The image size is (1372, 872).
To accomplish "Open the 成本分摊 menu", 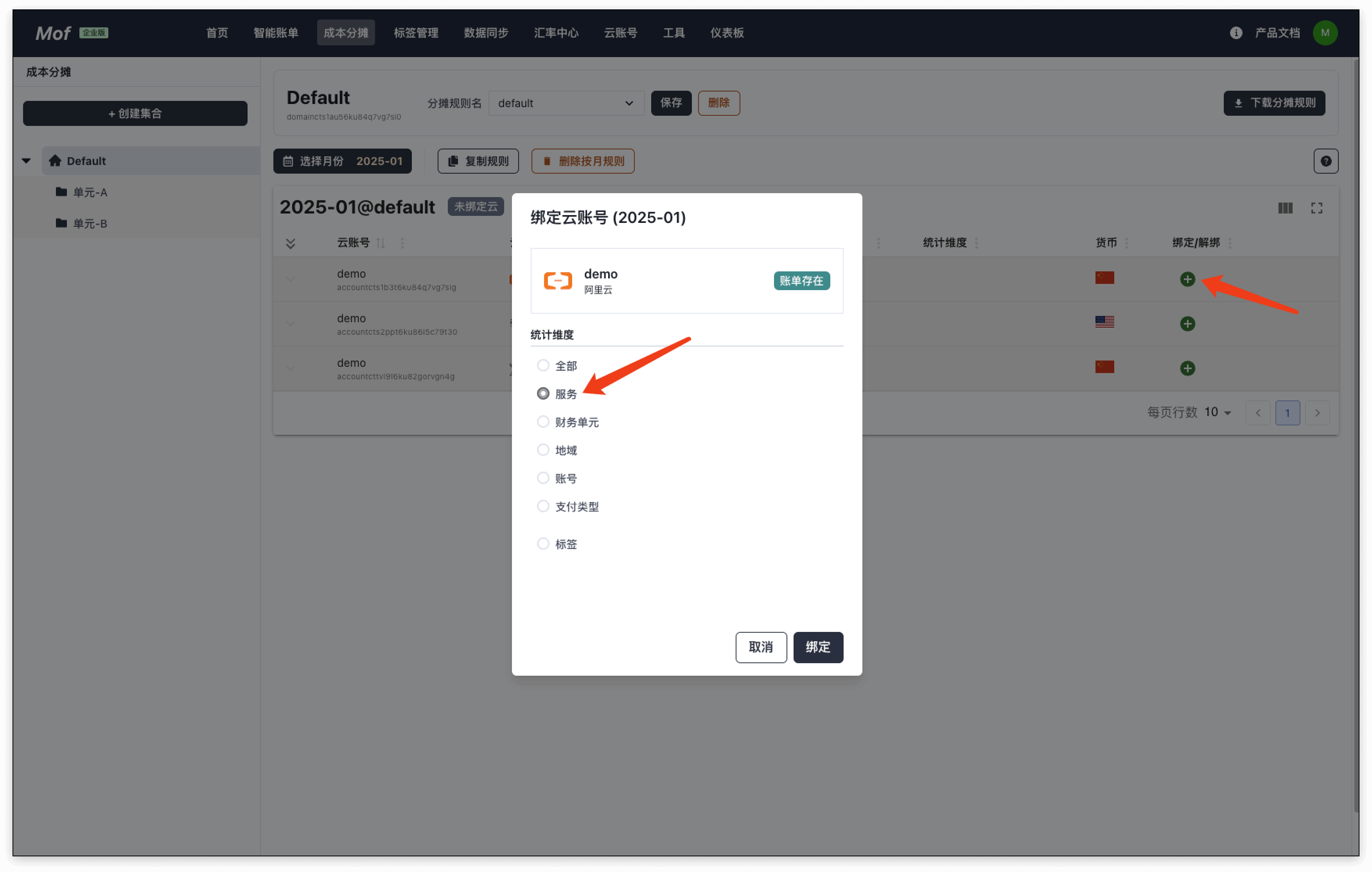I will pyautogui.click(x=346, y=33).
